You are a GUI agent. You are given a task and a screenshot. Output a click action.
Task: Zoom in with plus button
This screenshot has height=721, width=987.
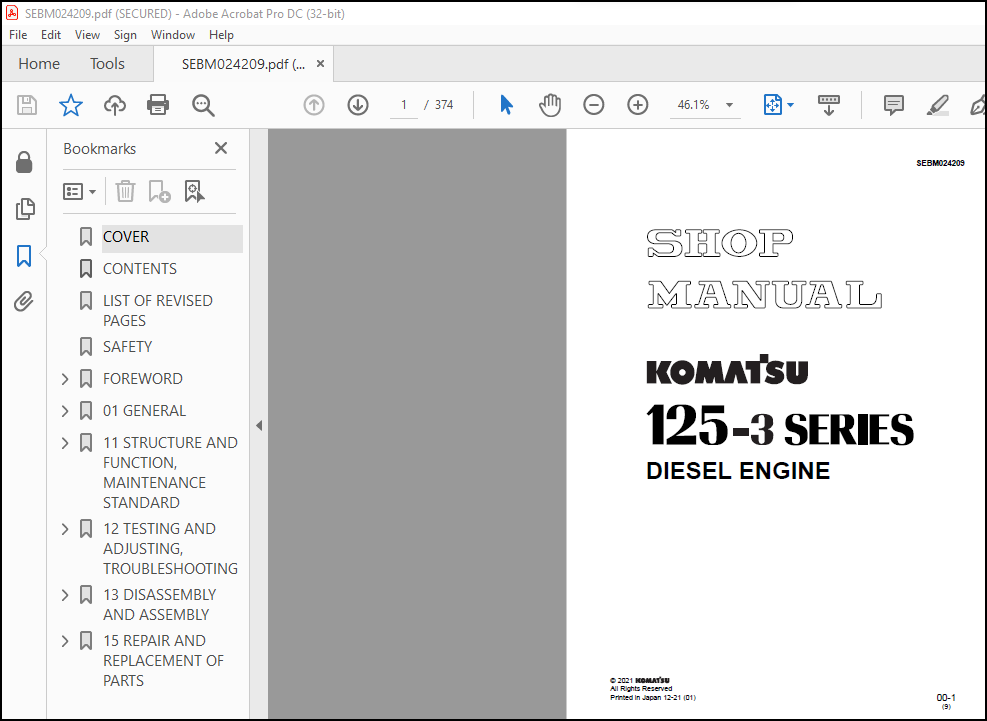(638, 105)
